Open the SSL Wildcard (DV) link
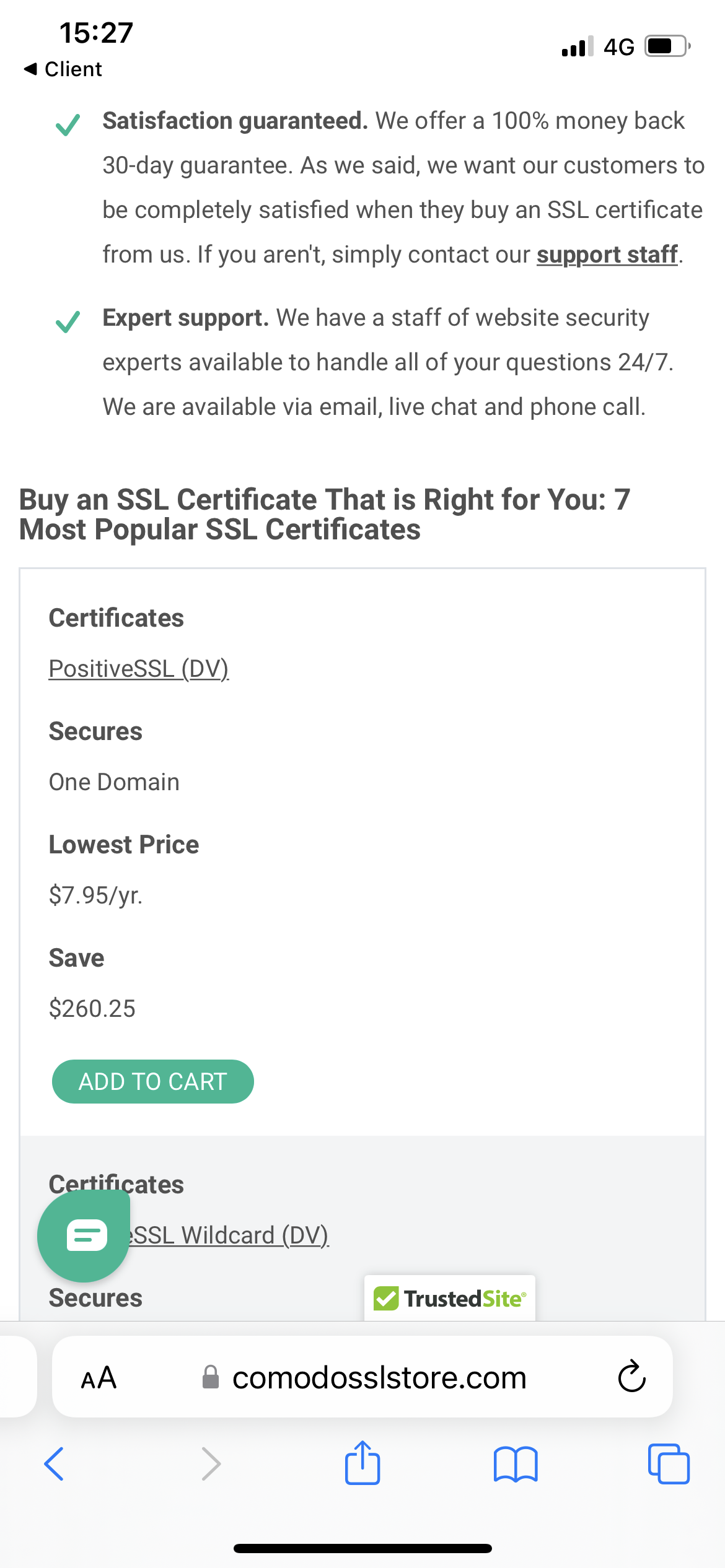Screen dimensions: 725x1568 pyautogui.click(x=229, y=1235)
